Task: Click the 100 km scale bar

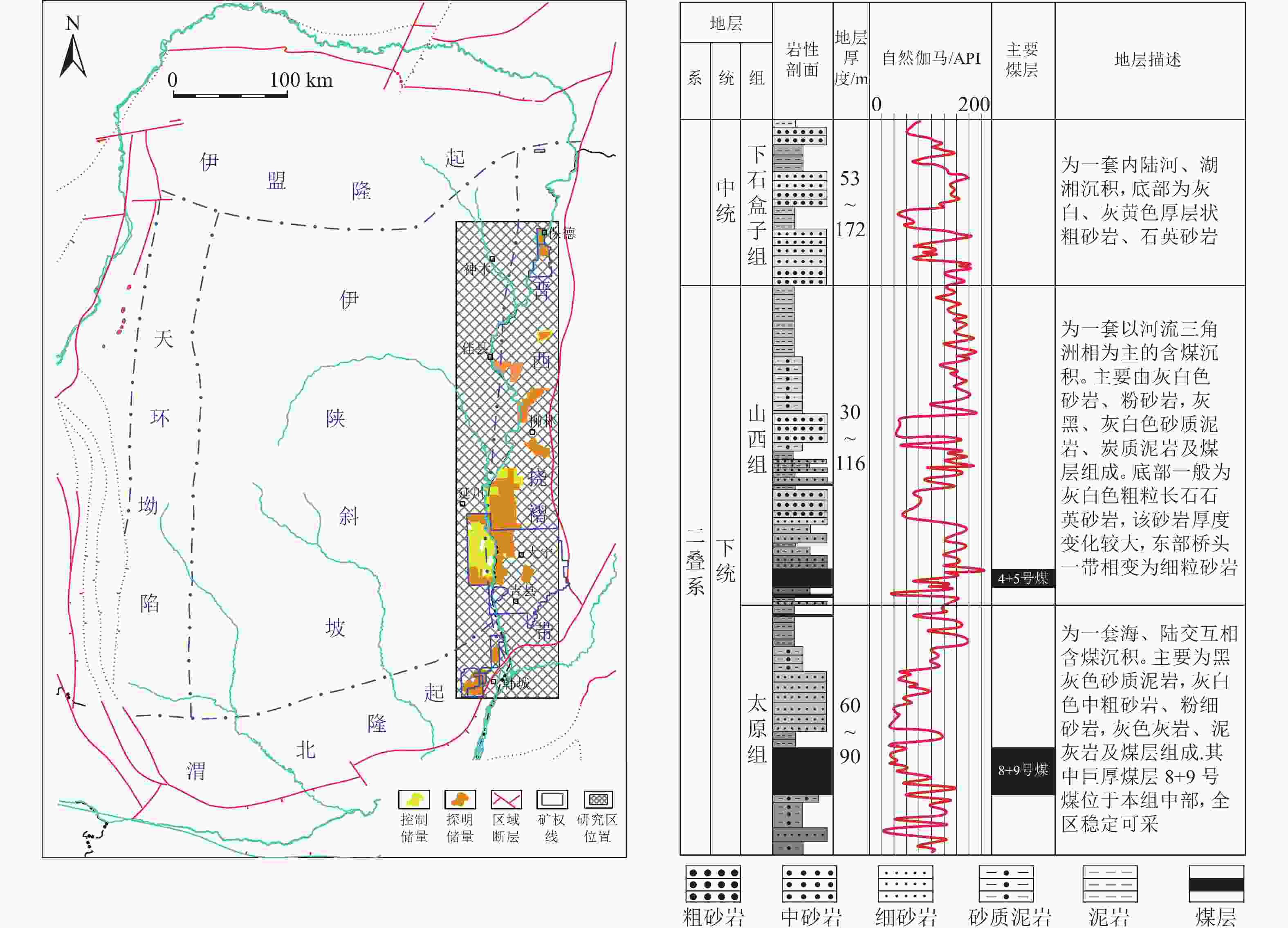Action: [230, 95]
